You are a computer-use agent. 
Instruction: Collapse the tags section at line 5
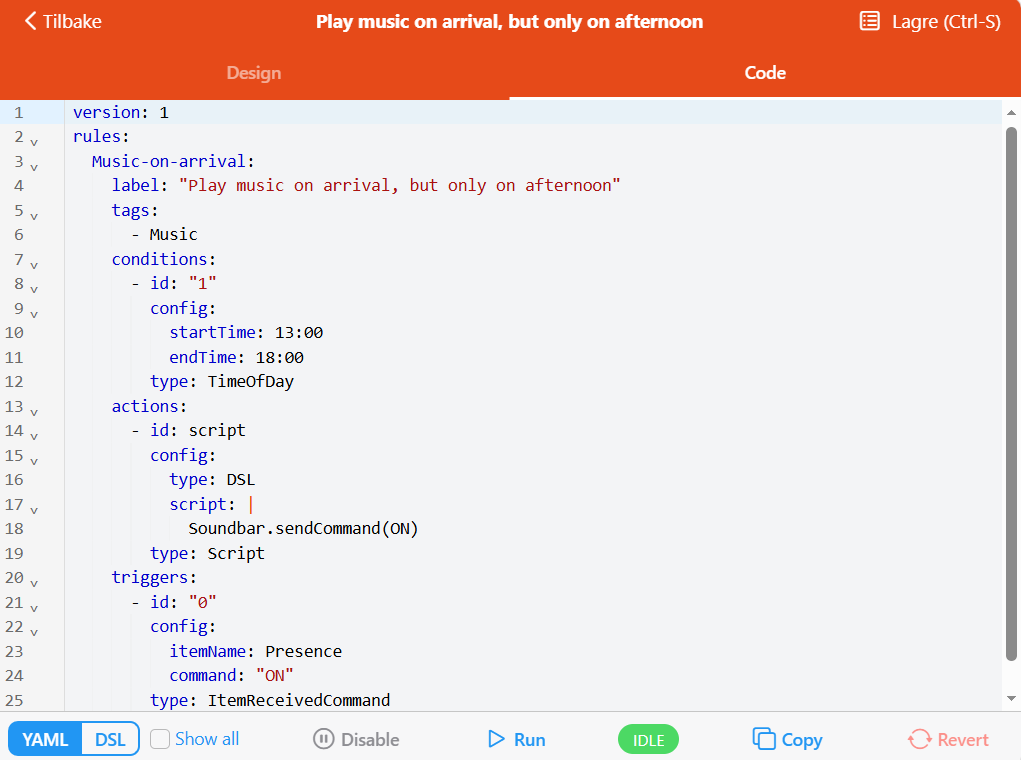34,216
